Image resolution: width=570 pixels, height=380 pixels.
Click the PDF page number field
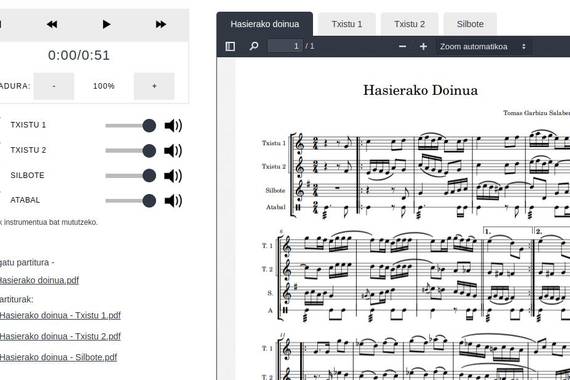[285, 46]
